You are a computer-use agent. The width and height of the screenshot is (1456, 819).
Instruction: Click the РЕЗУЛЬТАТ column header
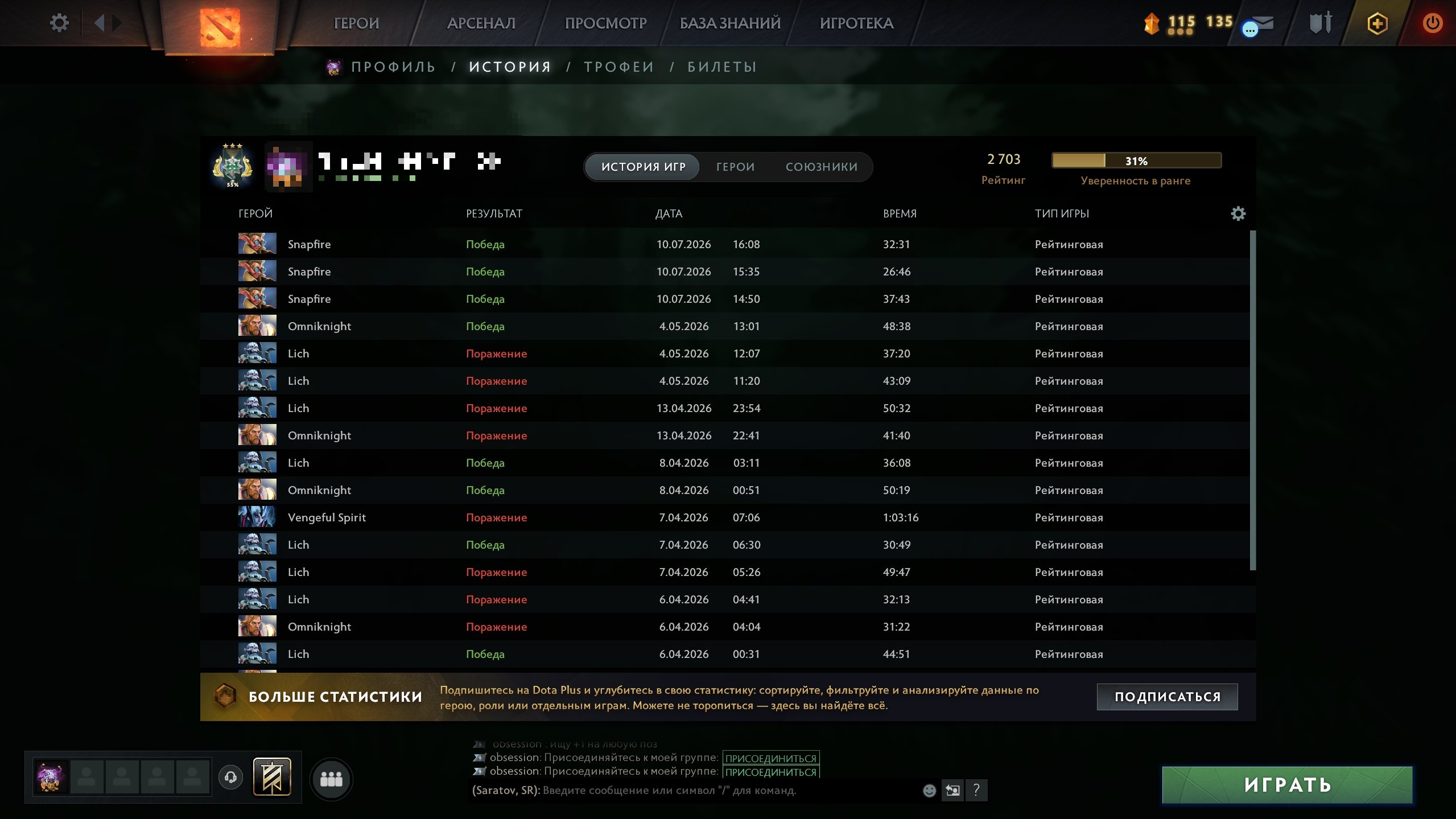coord(494,213)
